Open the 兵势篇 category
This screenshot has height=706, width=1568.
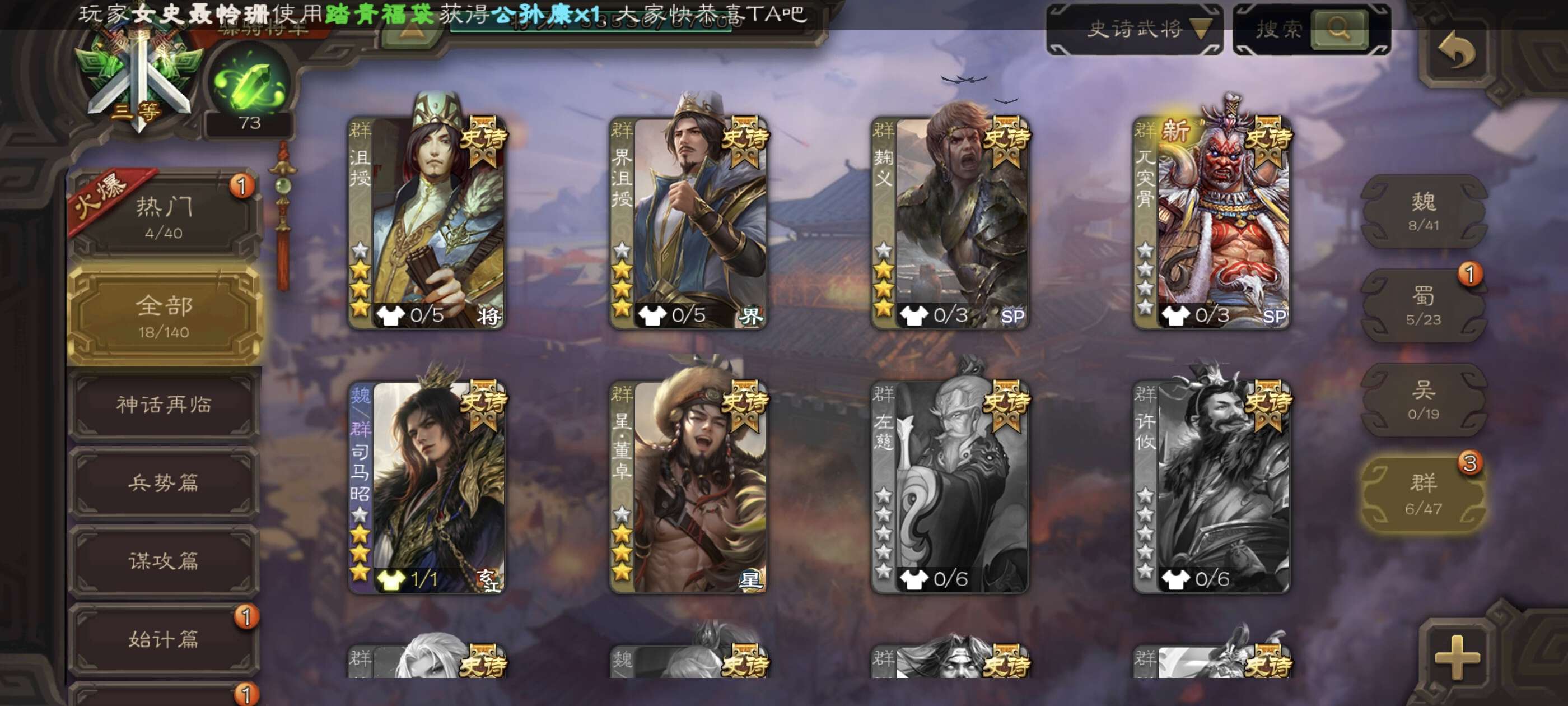point(163,482)
